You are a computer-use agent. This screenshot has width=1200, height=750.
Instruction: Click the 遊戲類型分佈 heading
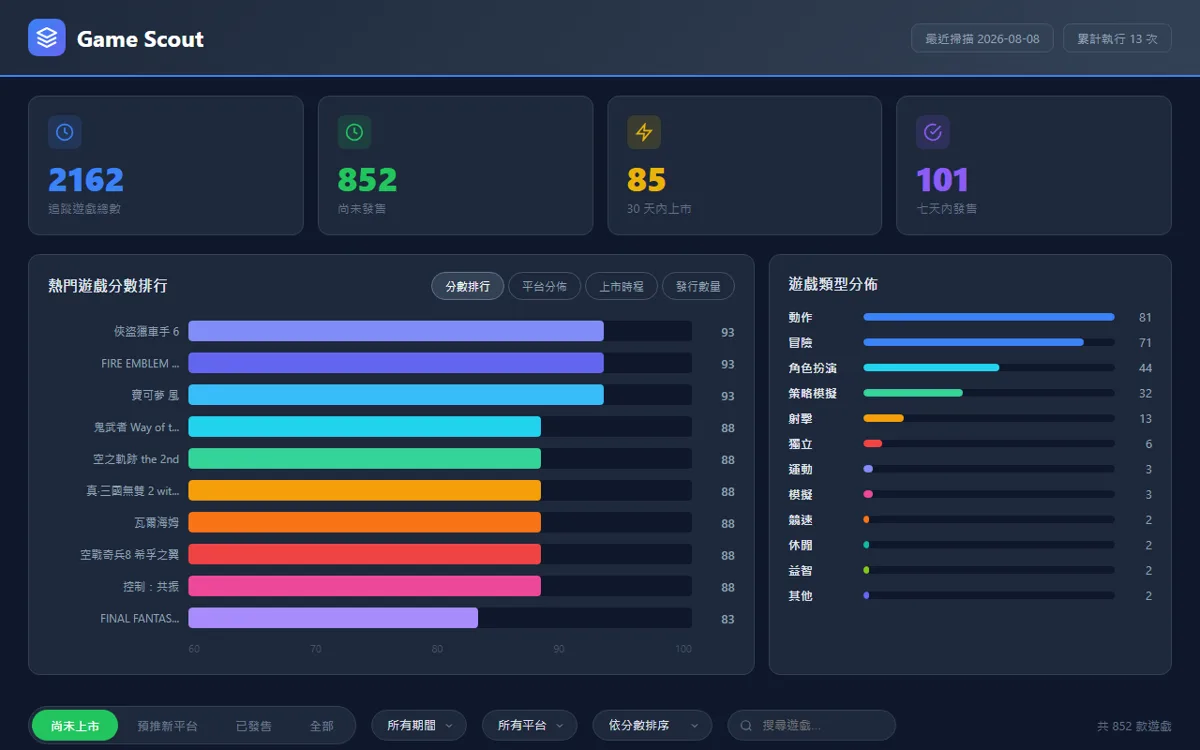point(833,285)
